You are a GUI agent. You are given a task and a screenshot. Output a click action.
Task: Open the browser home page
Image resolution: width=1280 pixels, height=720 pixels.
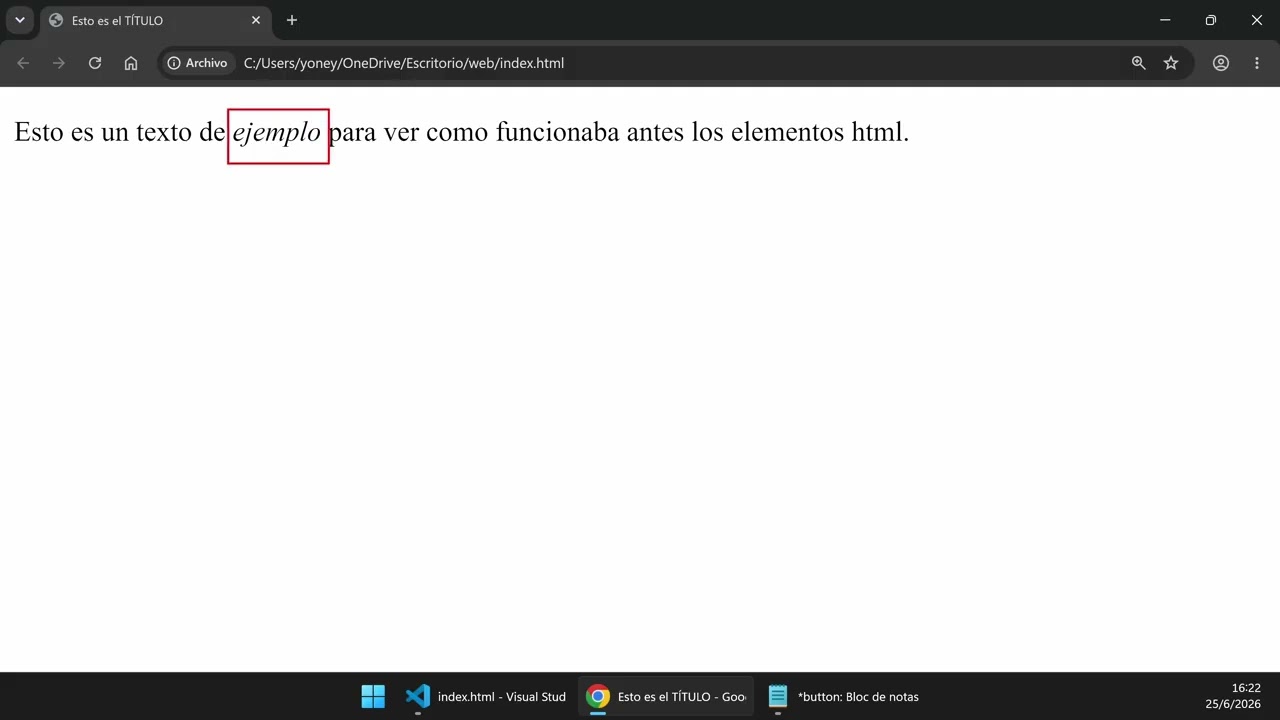pos(131,63)
